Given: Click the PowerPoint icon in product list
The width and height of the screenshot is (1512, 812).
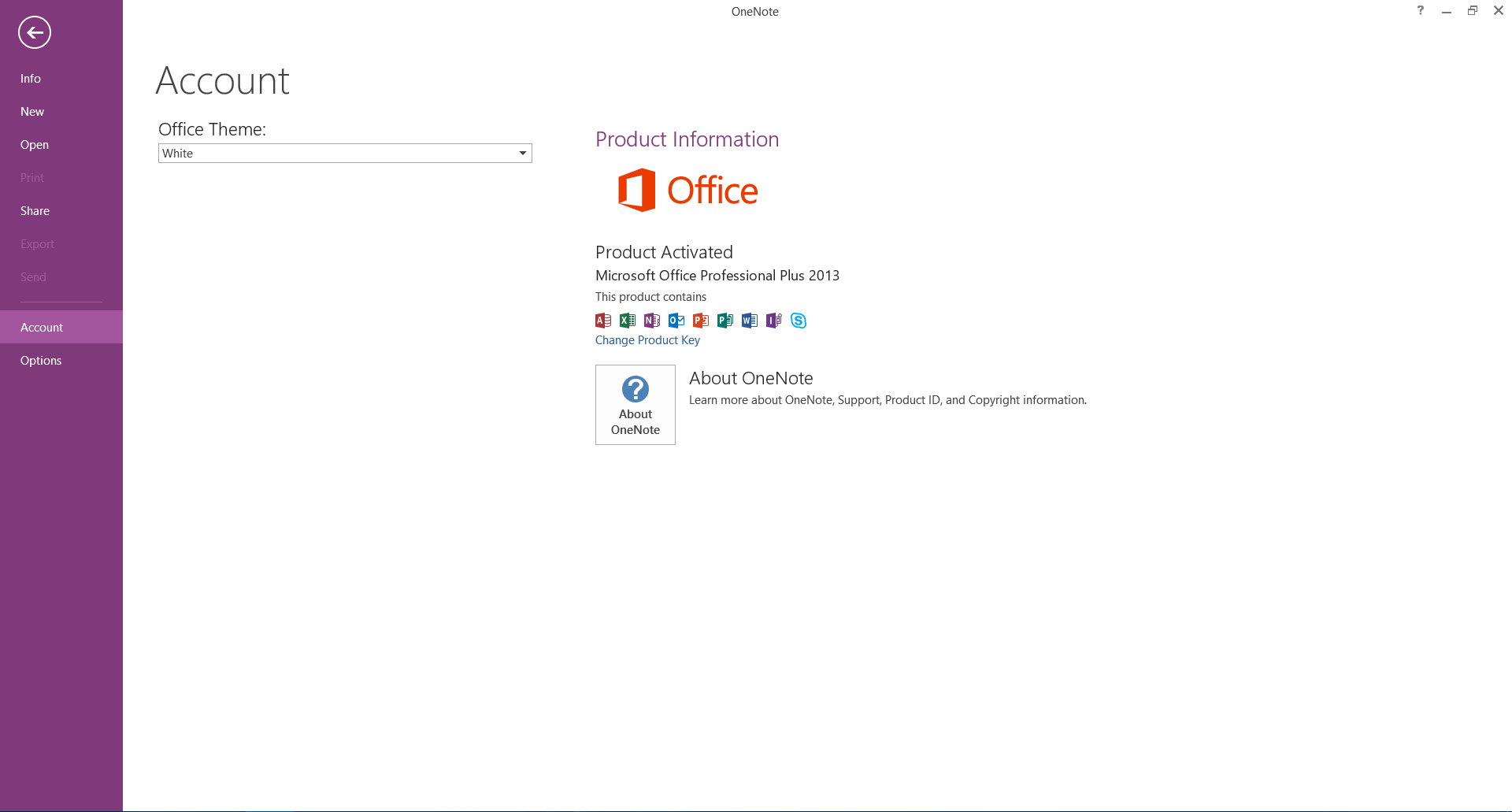Looking at the screenshot, I should click(701, 321).
